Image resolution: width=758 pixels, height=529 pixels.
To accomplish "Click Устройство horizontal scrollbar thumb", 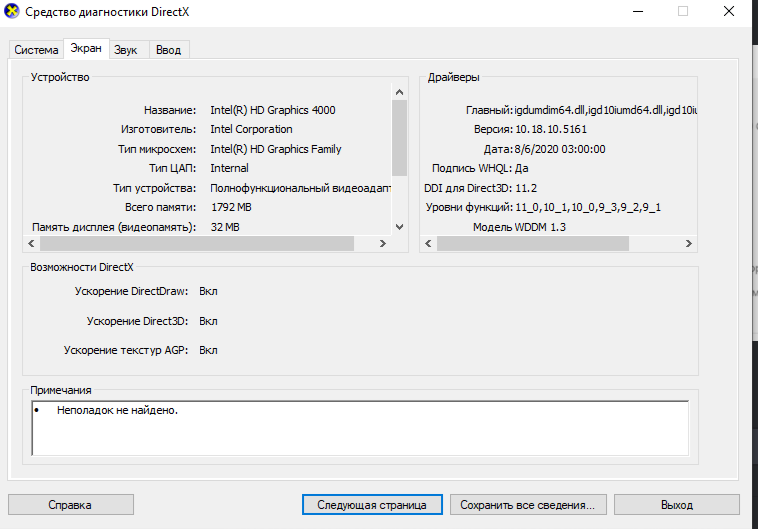I will coord(197,243).
